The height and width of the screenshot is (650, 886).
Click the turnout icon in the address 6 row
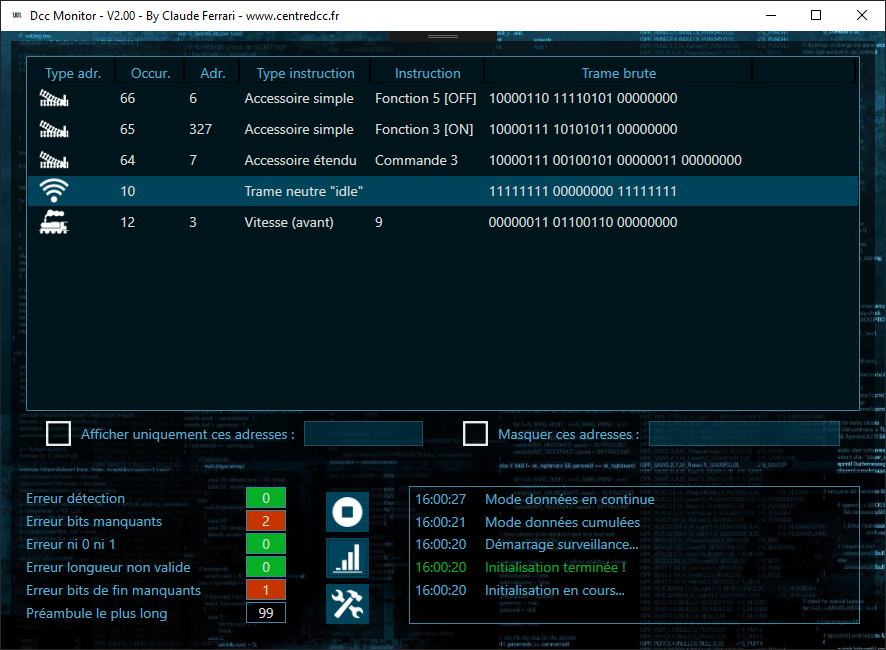tap(54, 98)
